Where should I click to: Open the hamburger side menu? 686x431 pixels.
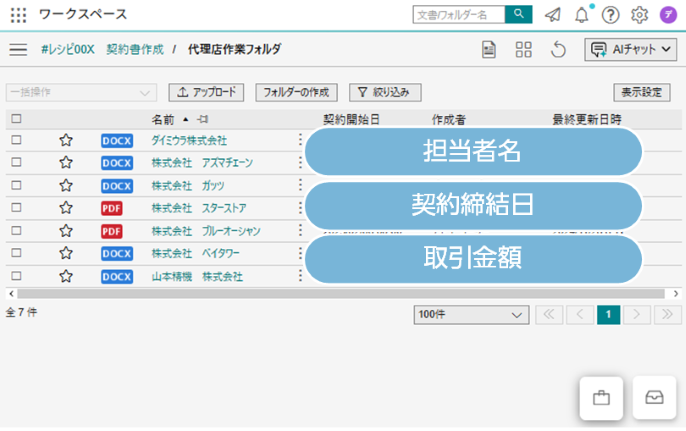coord(18,49)
